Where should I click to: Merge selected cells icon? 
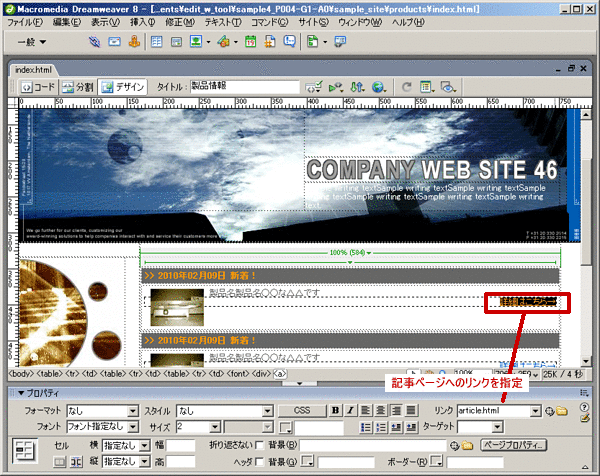click(60, 462)
